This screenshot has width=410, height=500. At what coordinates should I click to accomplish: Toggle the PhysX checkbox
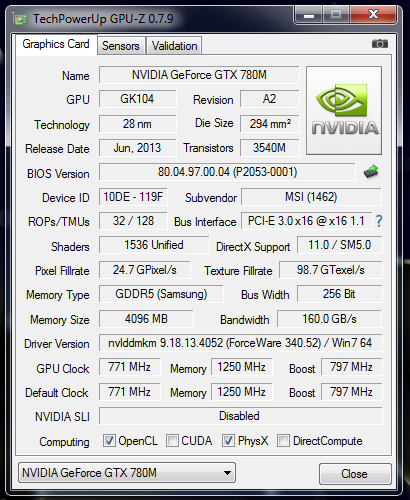[228, 440]
